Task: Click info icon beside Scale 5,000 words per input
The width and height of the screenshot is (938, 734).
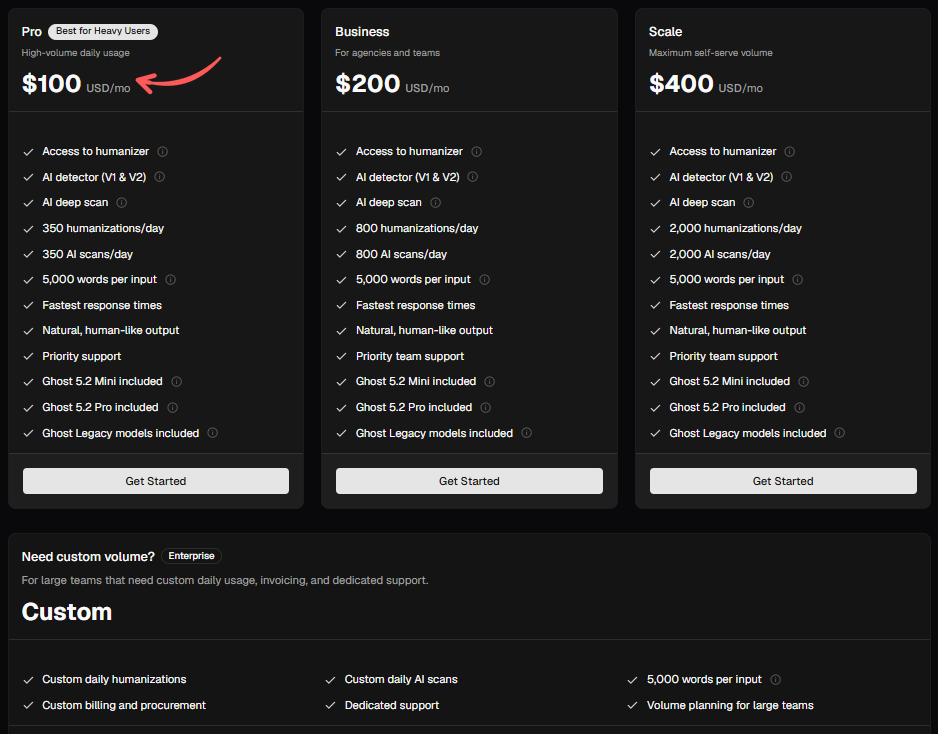Action: [797, 279]
